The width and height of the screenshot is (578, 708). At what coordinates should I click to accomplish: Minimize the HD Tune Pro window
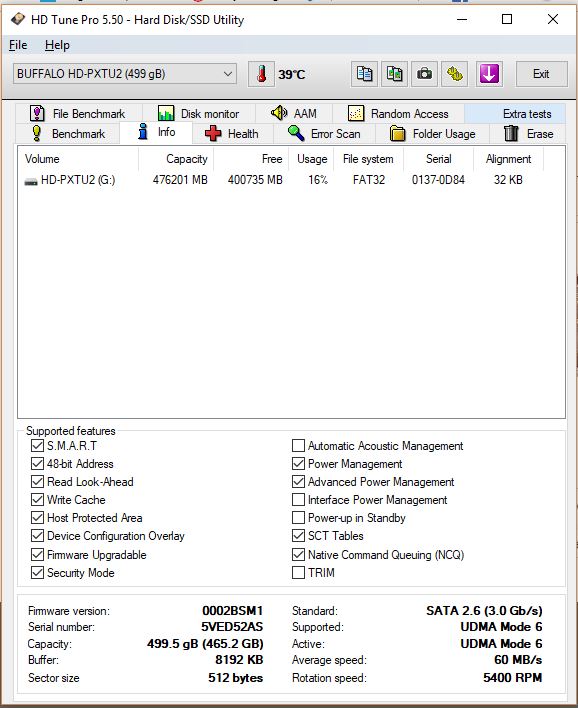pyautogui.click(x=462, y=19)
